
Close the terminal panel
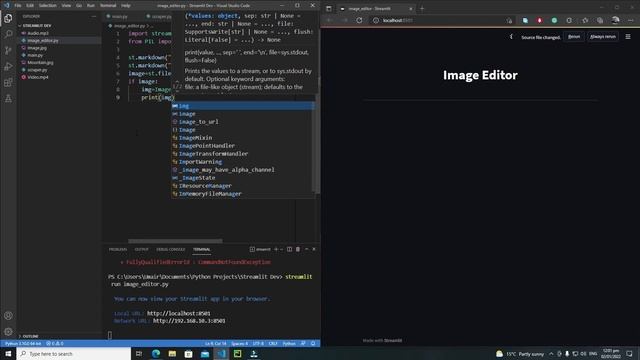(x=313, y=249)
